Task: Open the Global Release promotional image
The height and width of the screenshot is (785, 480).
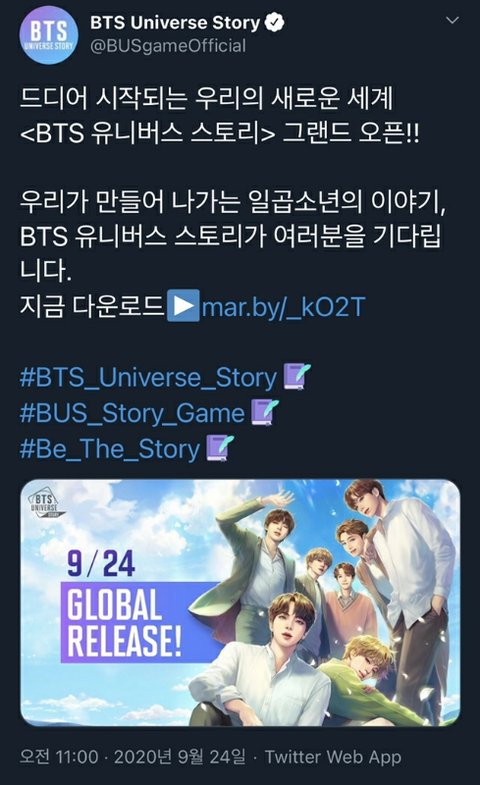Action: [240, 603]
